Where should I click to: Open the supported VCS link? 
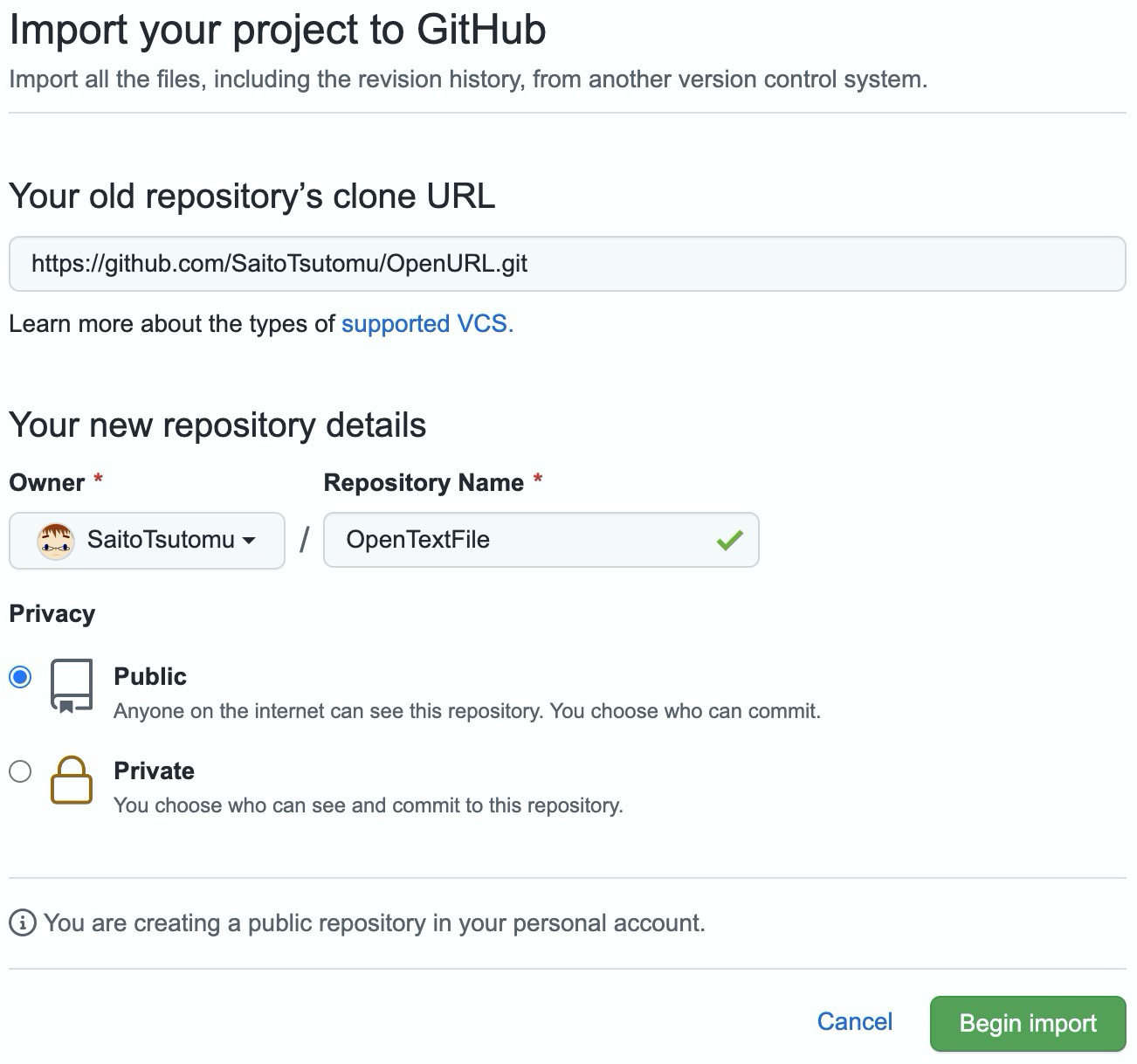427,324
